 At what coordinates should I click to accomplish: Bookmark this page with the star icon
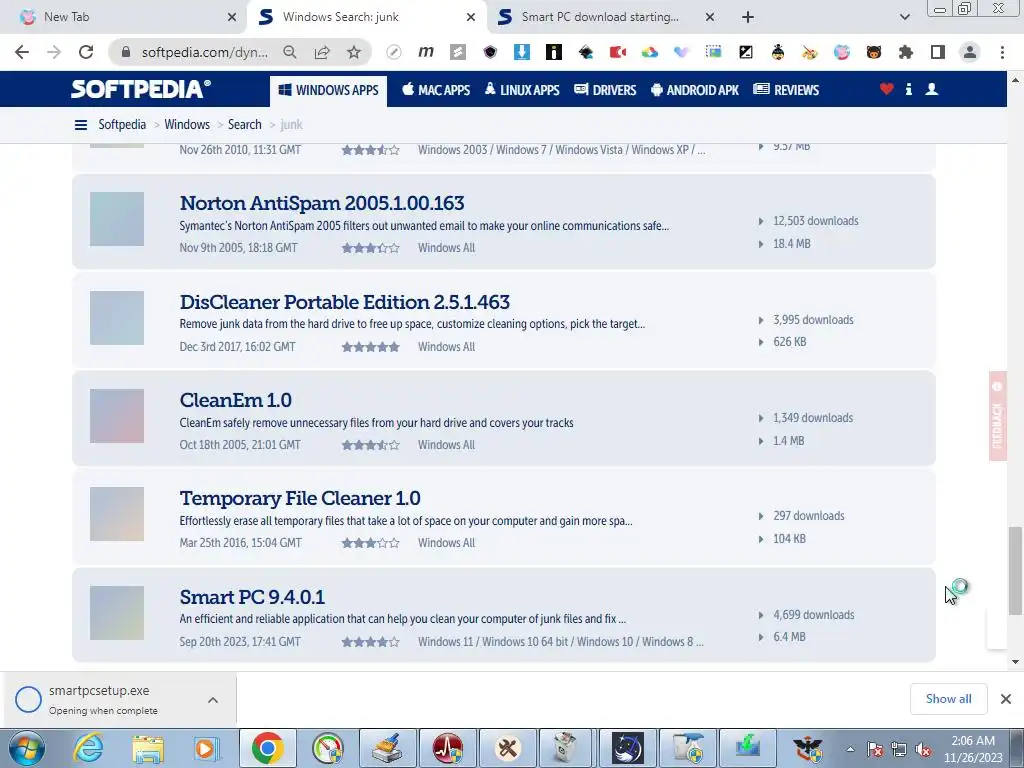[x=353, y=52]
